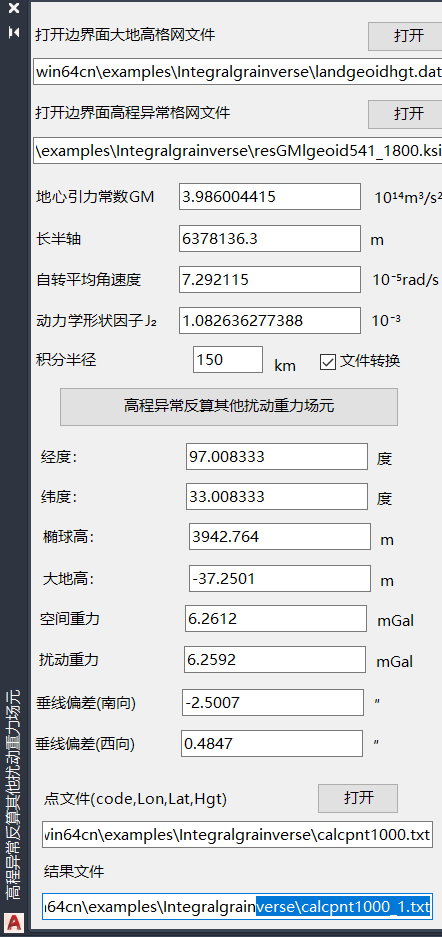442x937 pixels.
Task: Click the 大地高 field showing -37.2501
Action: [x=280, y=578]
